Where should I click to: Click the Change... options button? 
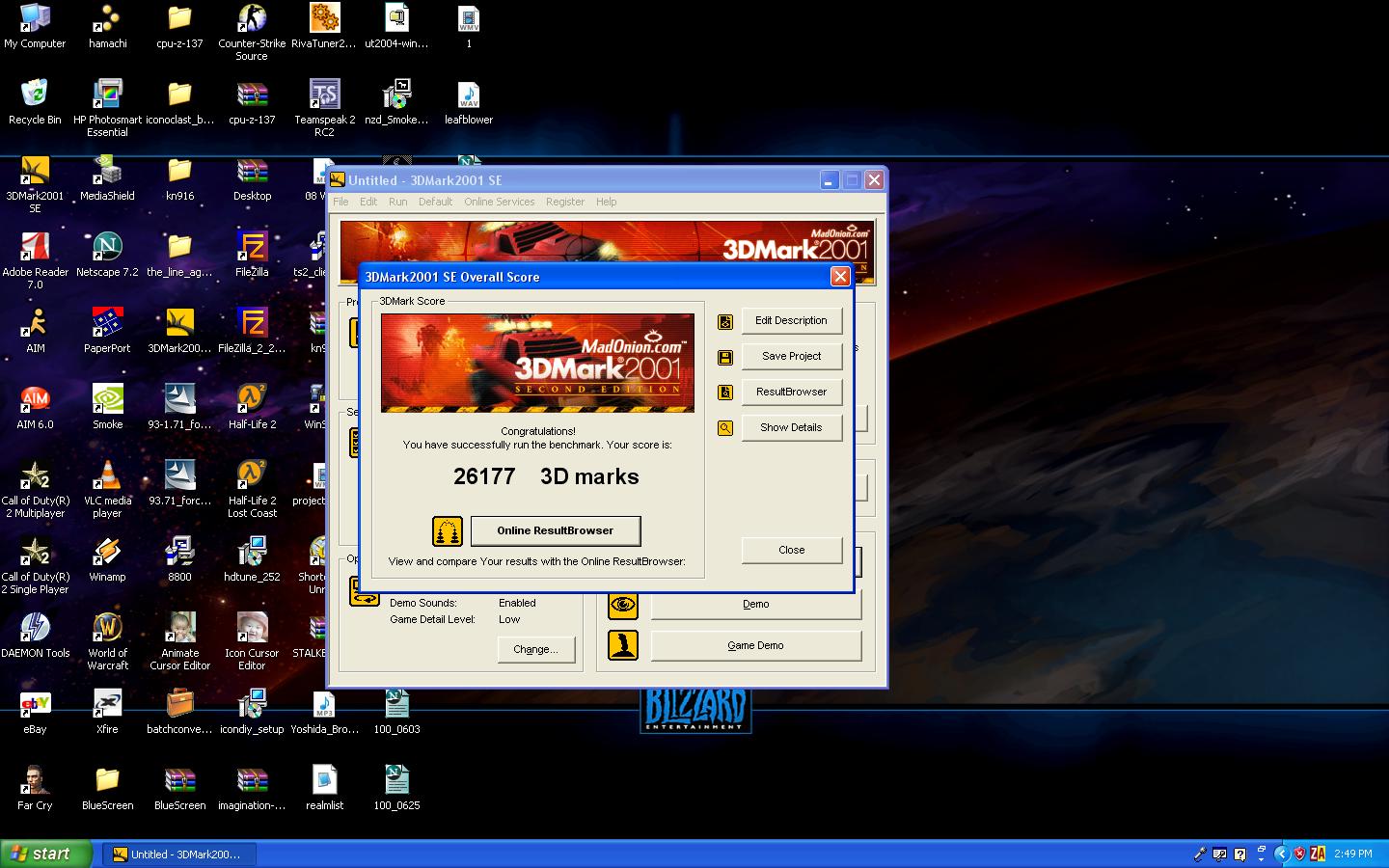click(535, 649)
